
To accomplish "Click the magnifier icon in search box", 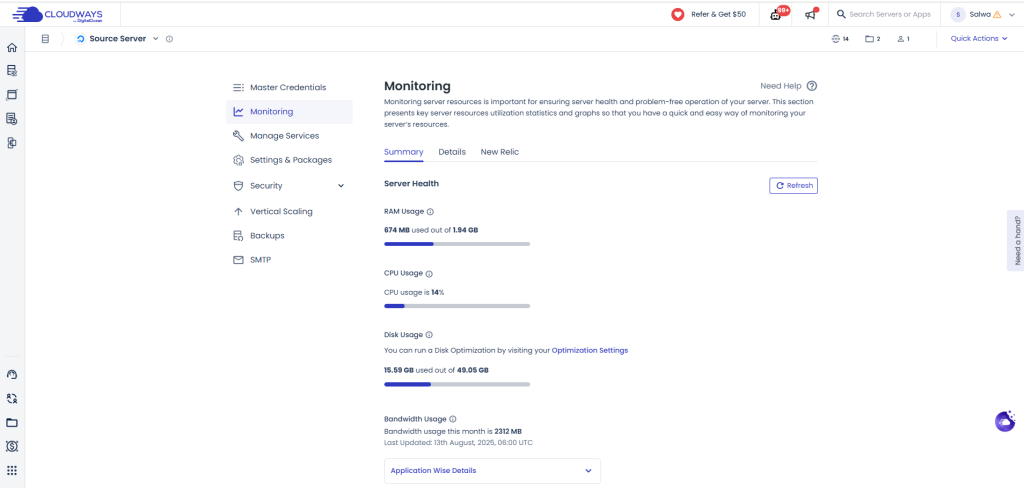I will tap(841, 14).
